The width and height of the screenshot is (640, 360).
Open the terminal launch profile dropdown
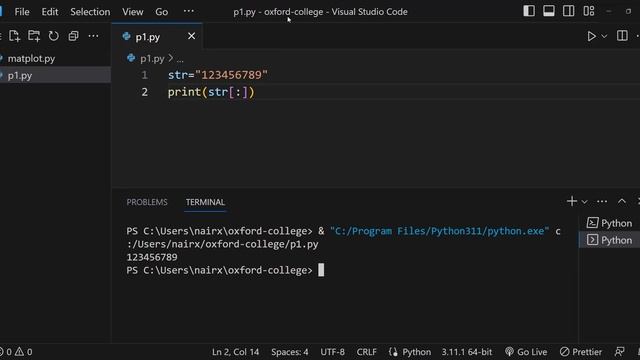pyautogui.click(x=584, y=202)
